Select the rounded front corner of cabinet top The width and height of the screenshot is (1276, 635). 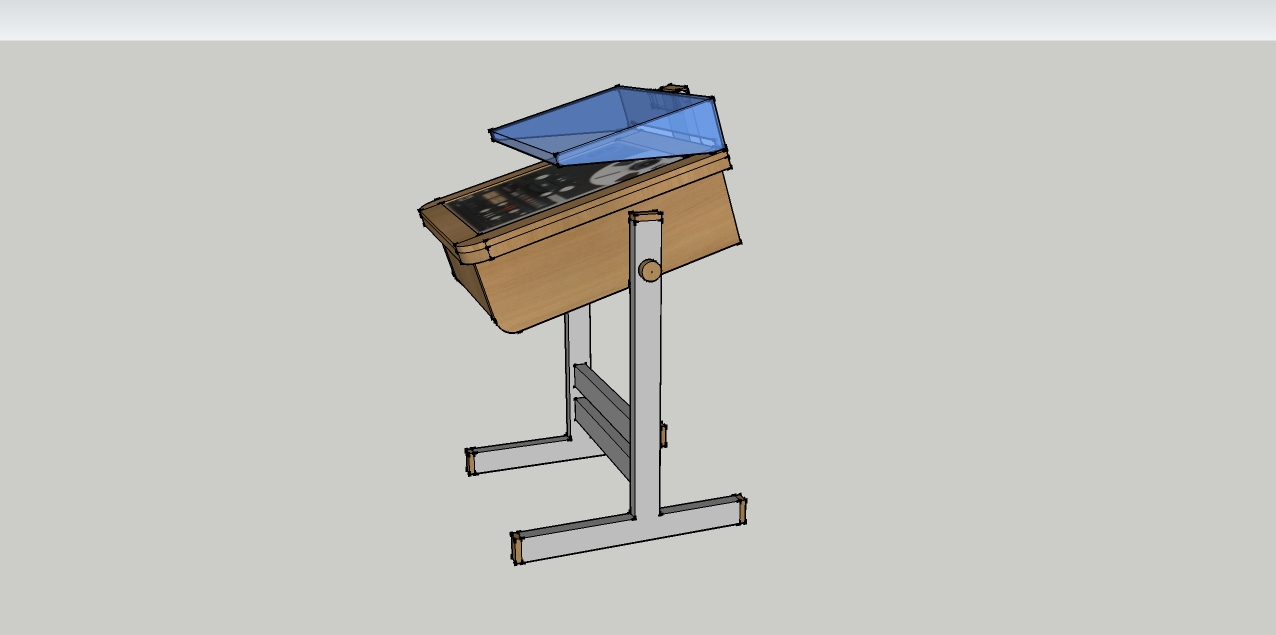(x=465, y=248)
